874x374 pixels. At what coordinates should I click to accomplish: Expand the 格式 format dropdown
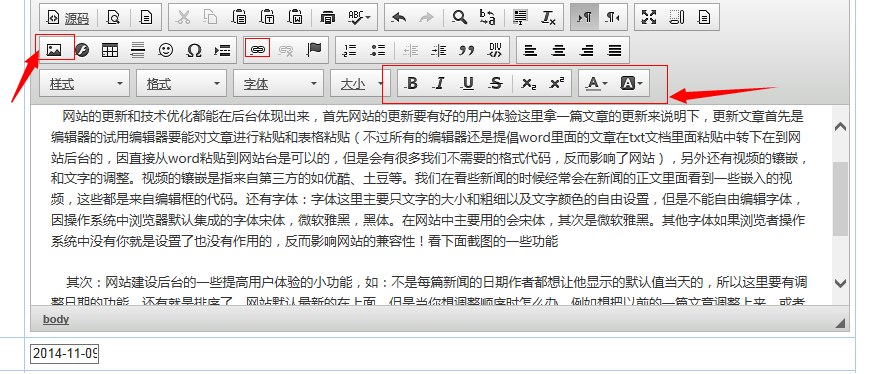[182, 84]
